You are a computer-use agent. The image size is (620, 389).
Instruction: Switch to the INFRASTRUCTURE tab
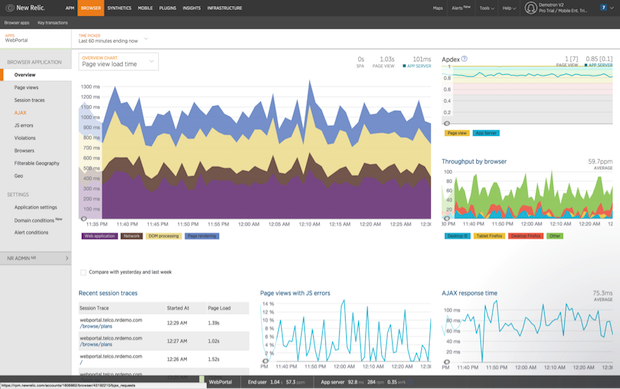[225, 8]
